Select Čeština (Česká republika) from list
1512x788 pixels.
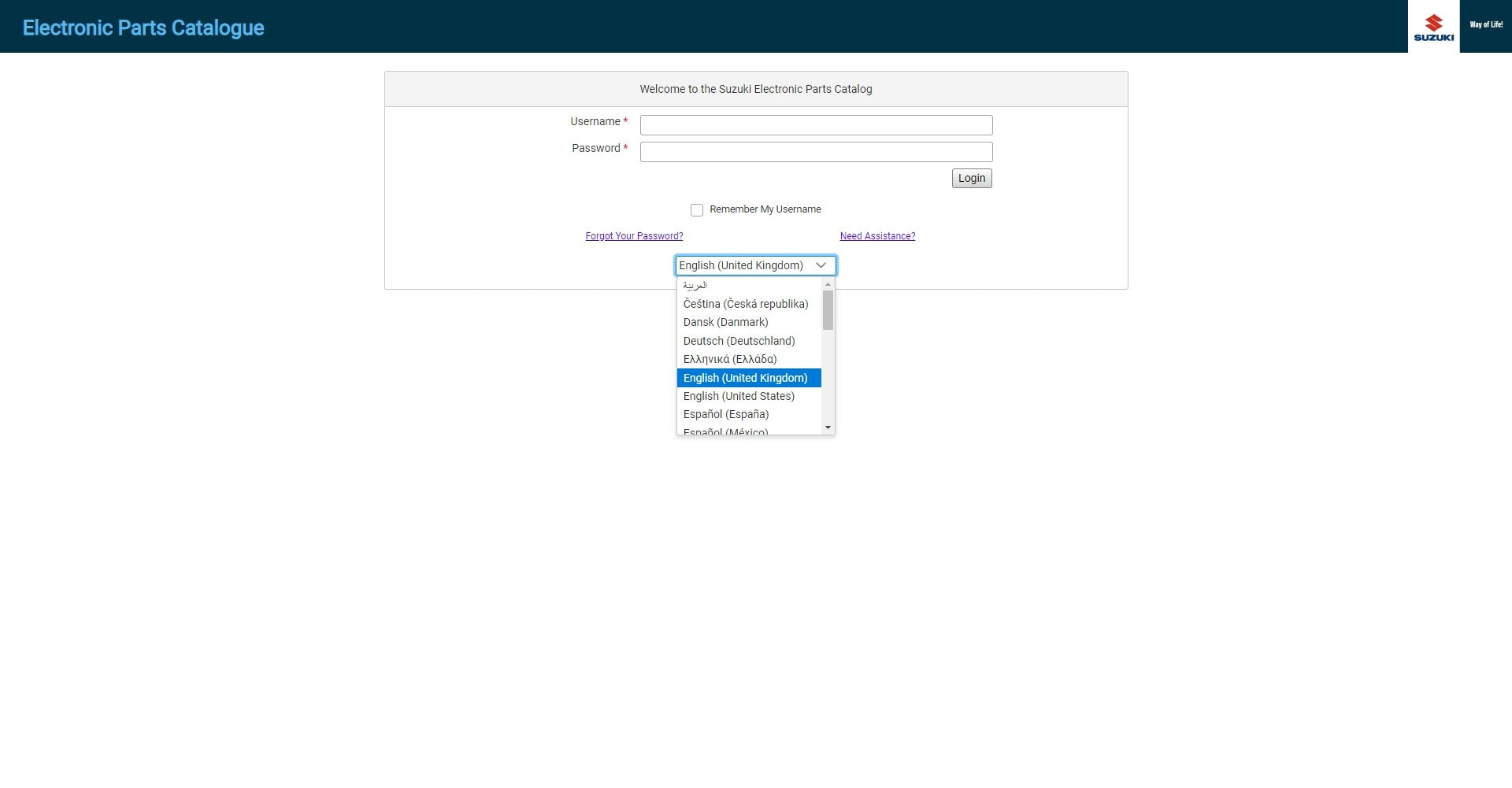coord(745,304)
